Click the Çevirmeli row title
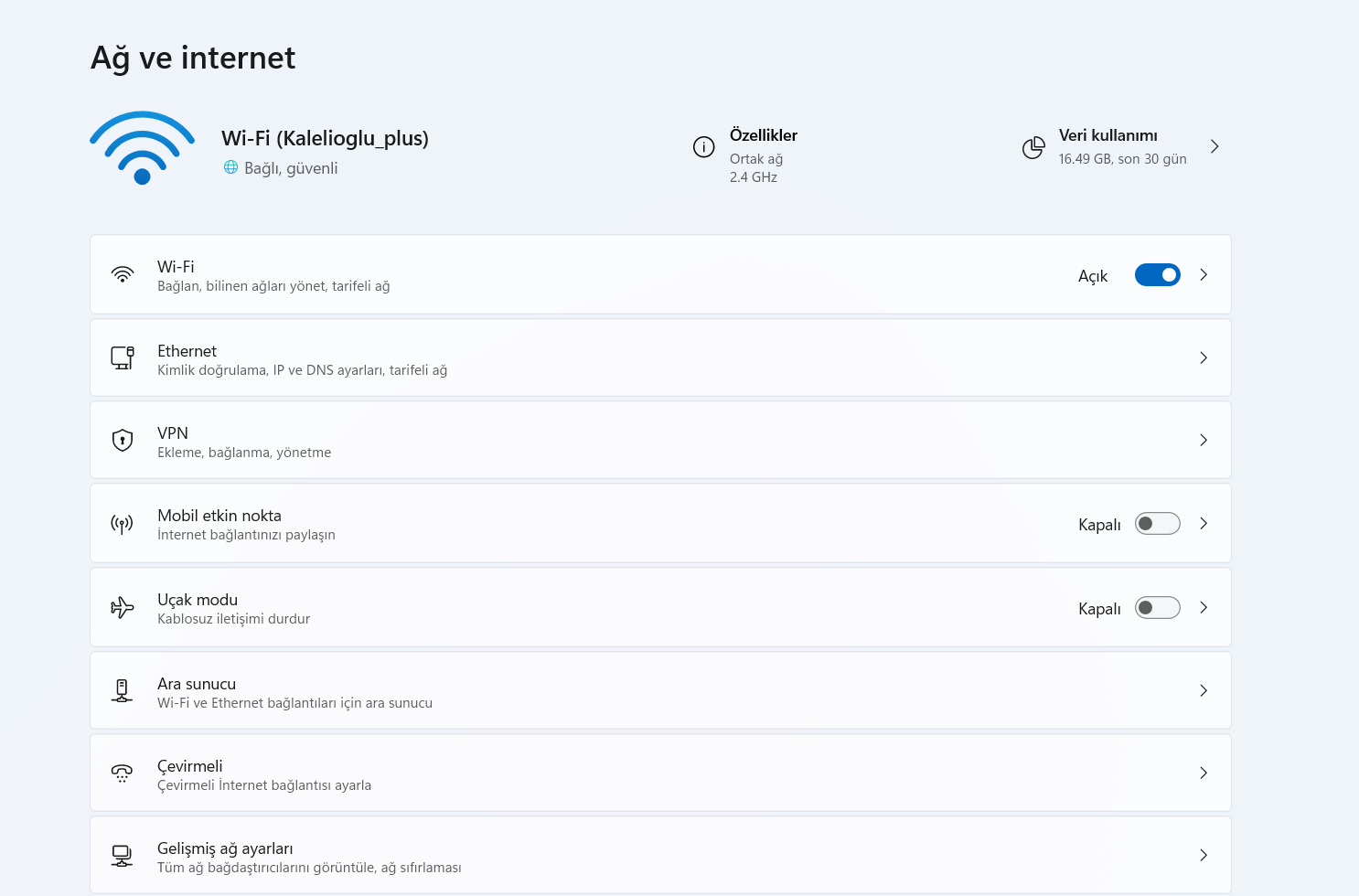 click(x=190, y=766)
